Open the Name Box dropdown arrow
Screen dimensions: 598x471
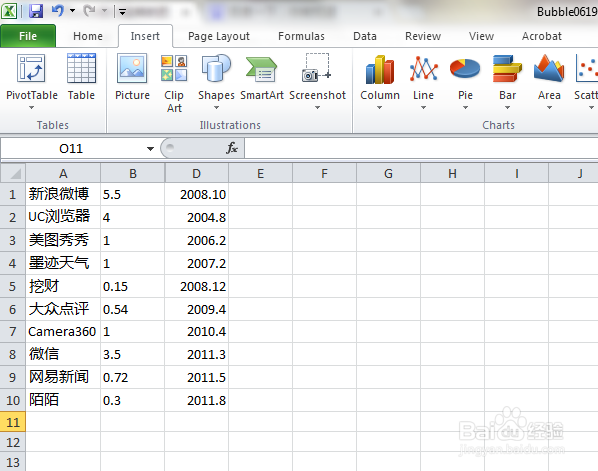pyautogui.click(x=150, y=149)
